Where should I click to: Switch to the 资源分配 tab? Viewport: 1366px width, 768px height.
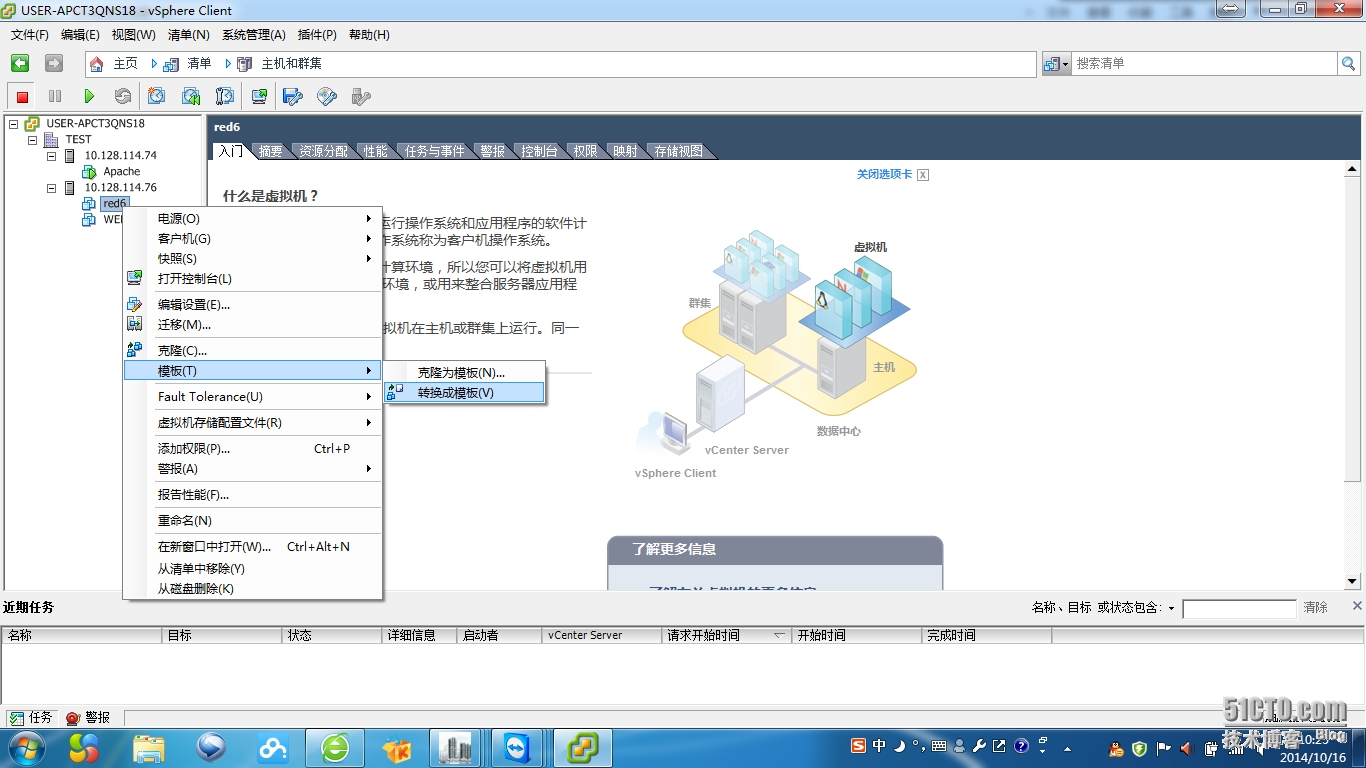324,151
